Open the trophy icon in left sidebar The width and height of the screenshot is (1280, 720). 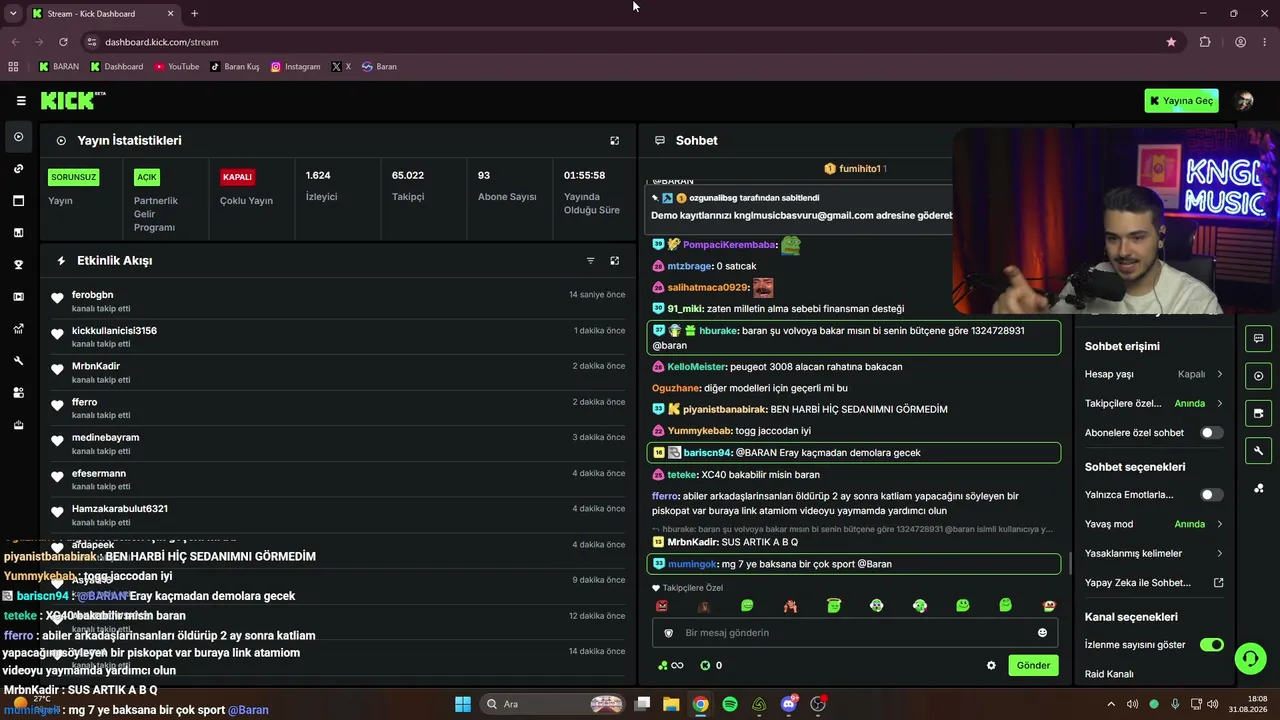18,265
